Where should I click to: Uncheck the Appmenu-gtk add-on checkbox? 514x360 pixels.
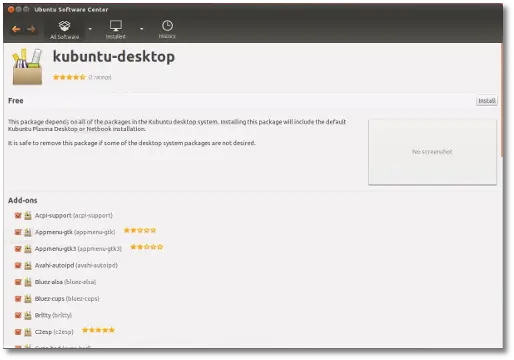click(18, 232)
